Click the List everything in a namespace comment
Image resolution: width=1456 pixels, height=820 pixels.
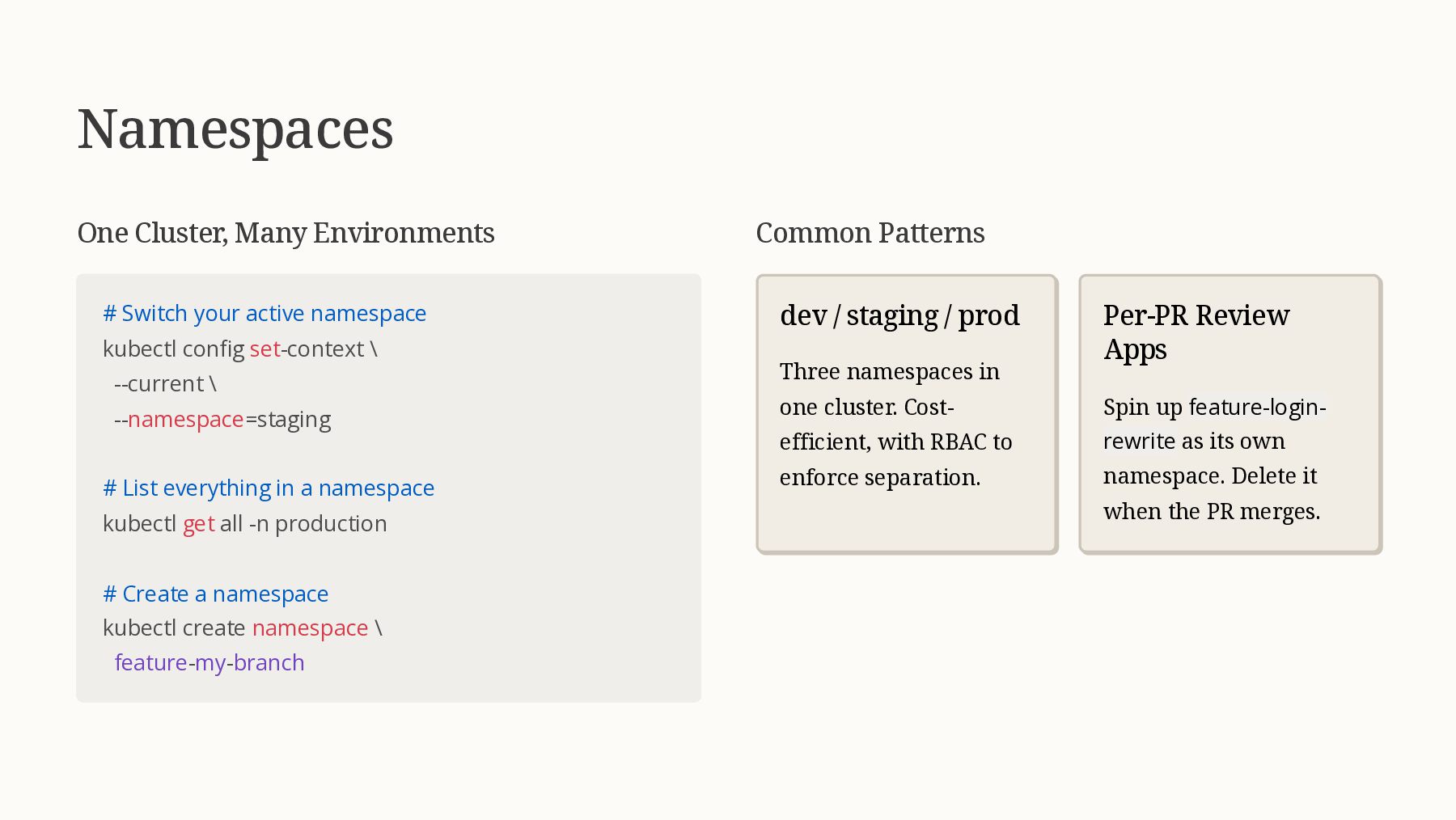(x=269, y=488)
